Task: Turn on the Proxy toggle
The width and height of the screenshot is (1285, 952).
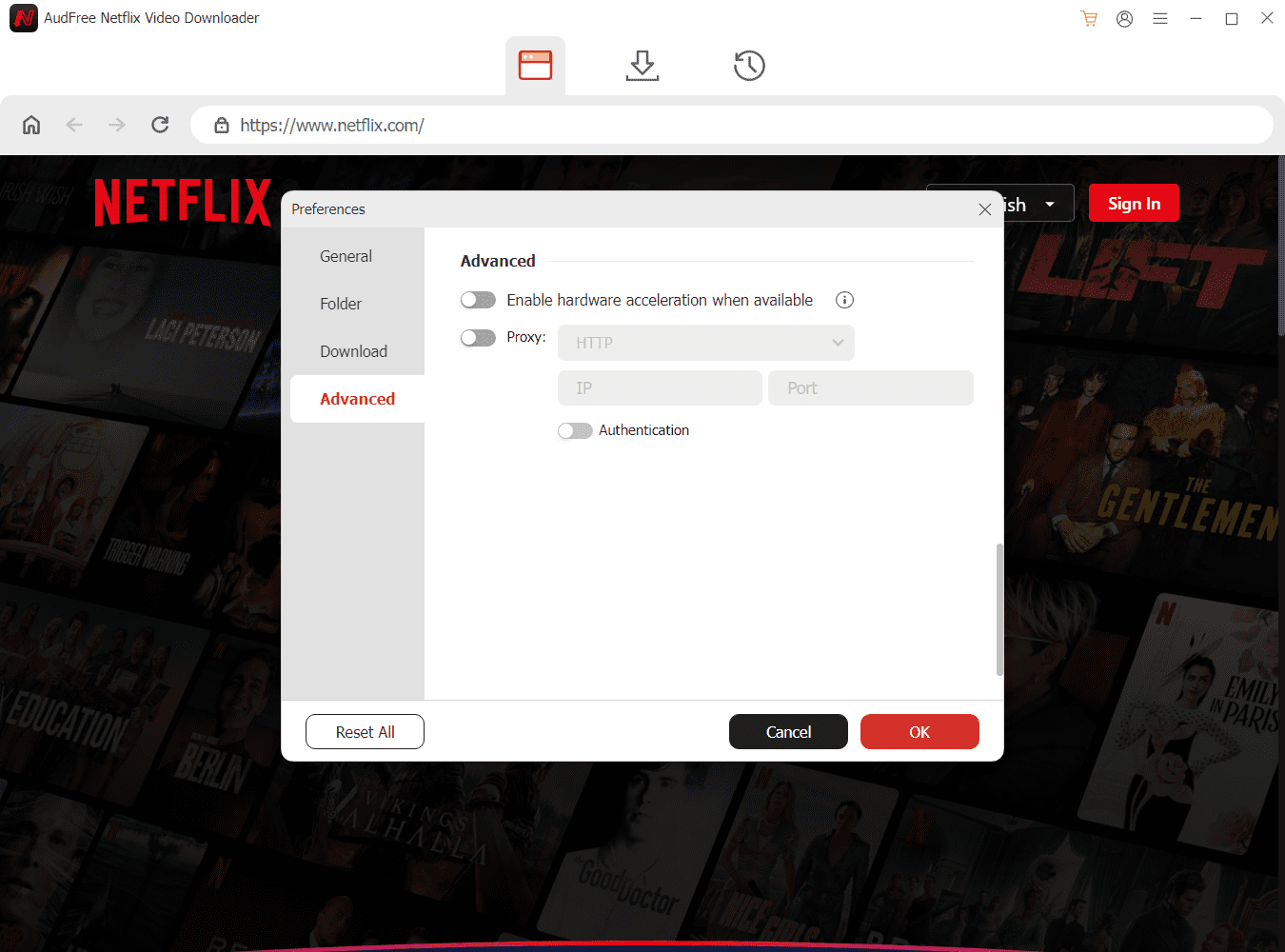Action: tap(478, 338)
